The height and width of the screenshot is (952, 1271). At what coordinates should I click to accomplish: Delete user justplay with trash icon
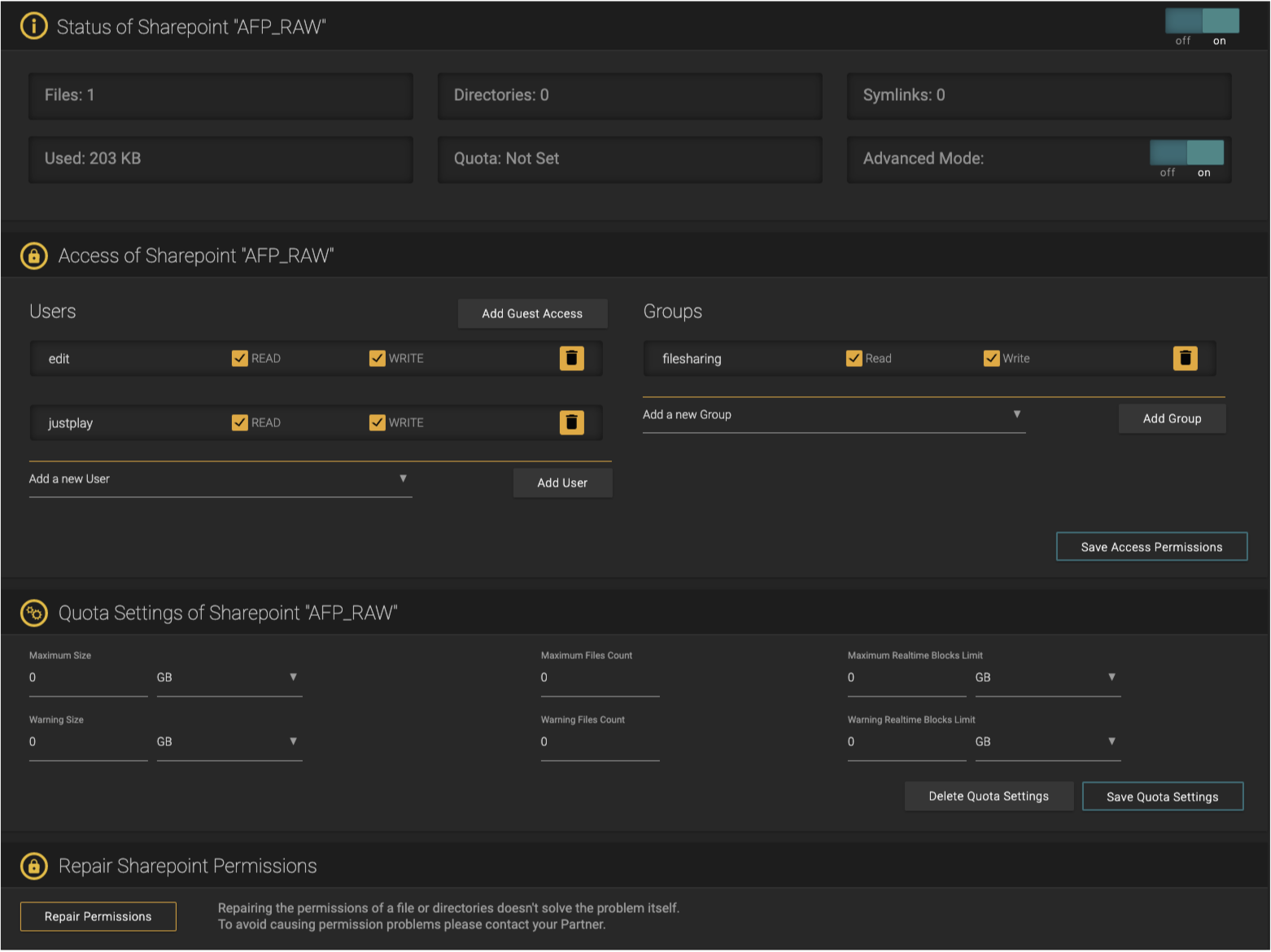point(572,422)
